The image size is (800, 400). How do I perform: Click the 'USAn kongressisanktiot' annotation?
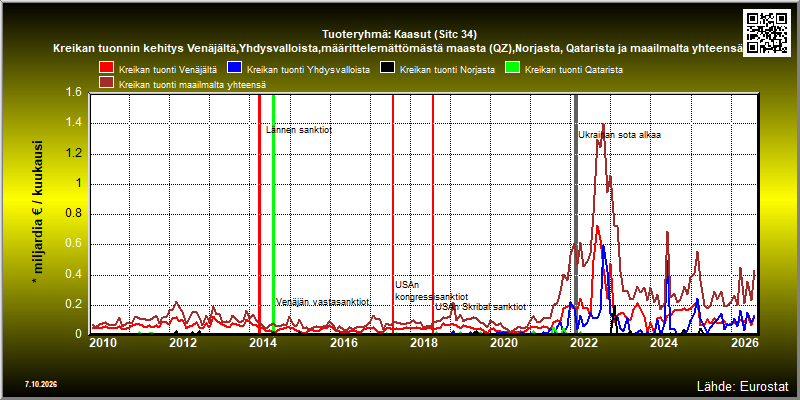tap(432, 291)
